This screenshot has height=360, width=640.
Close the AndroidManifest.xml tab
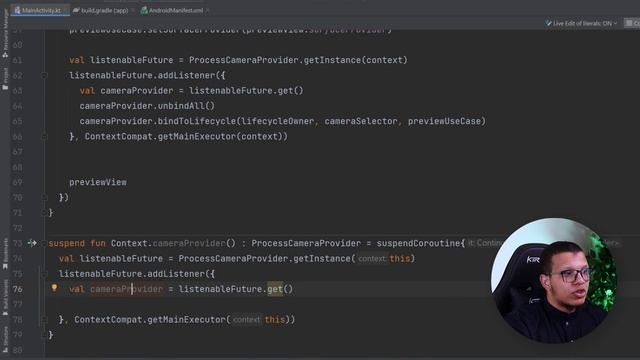207,10
